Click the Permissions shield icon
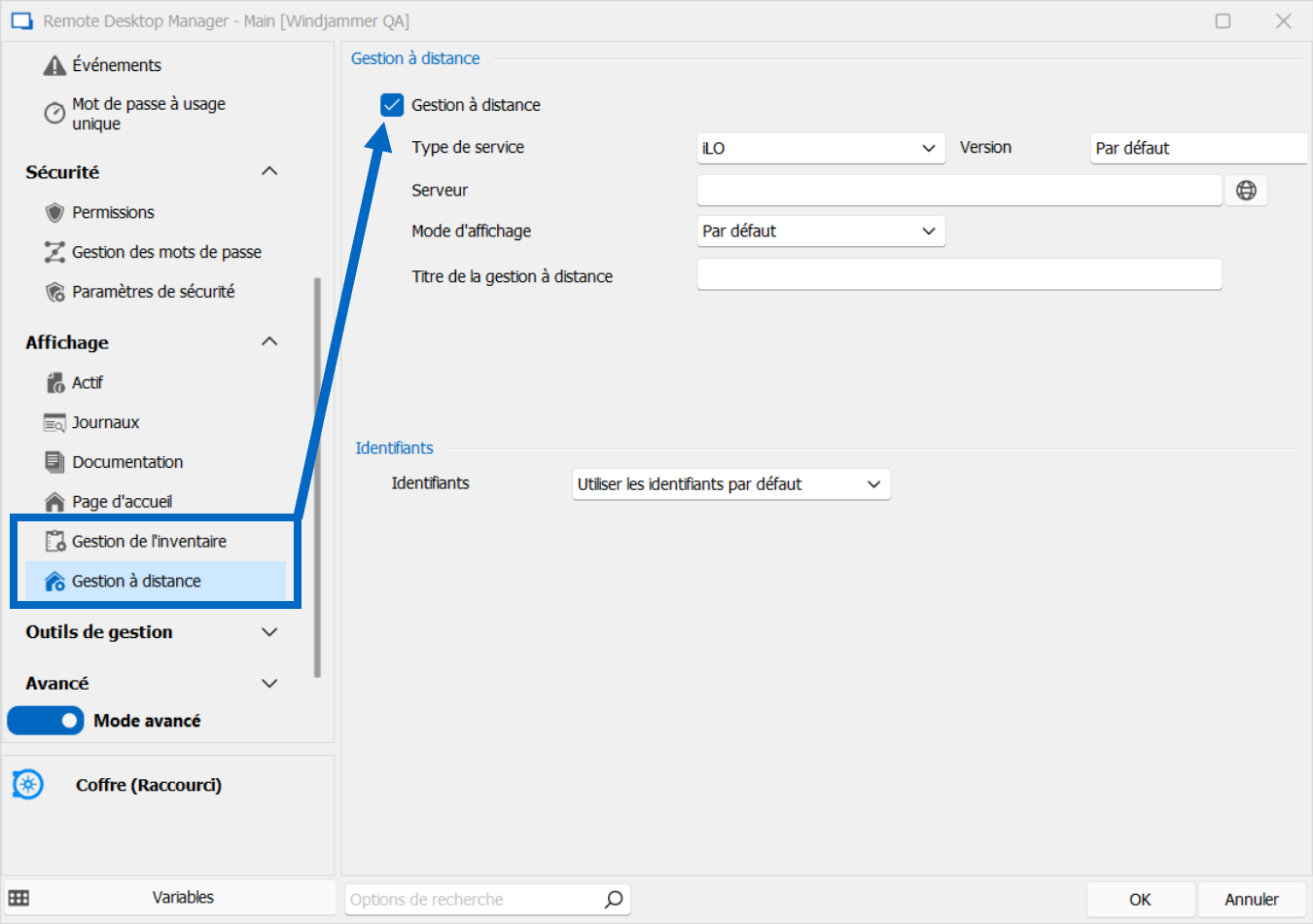This screenshot has height=924, width=1313. pos(55,212)
